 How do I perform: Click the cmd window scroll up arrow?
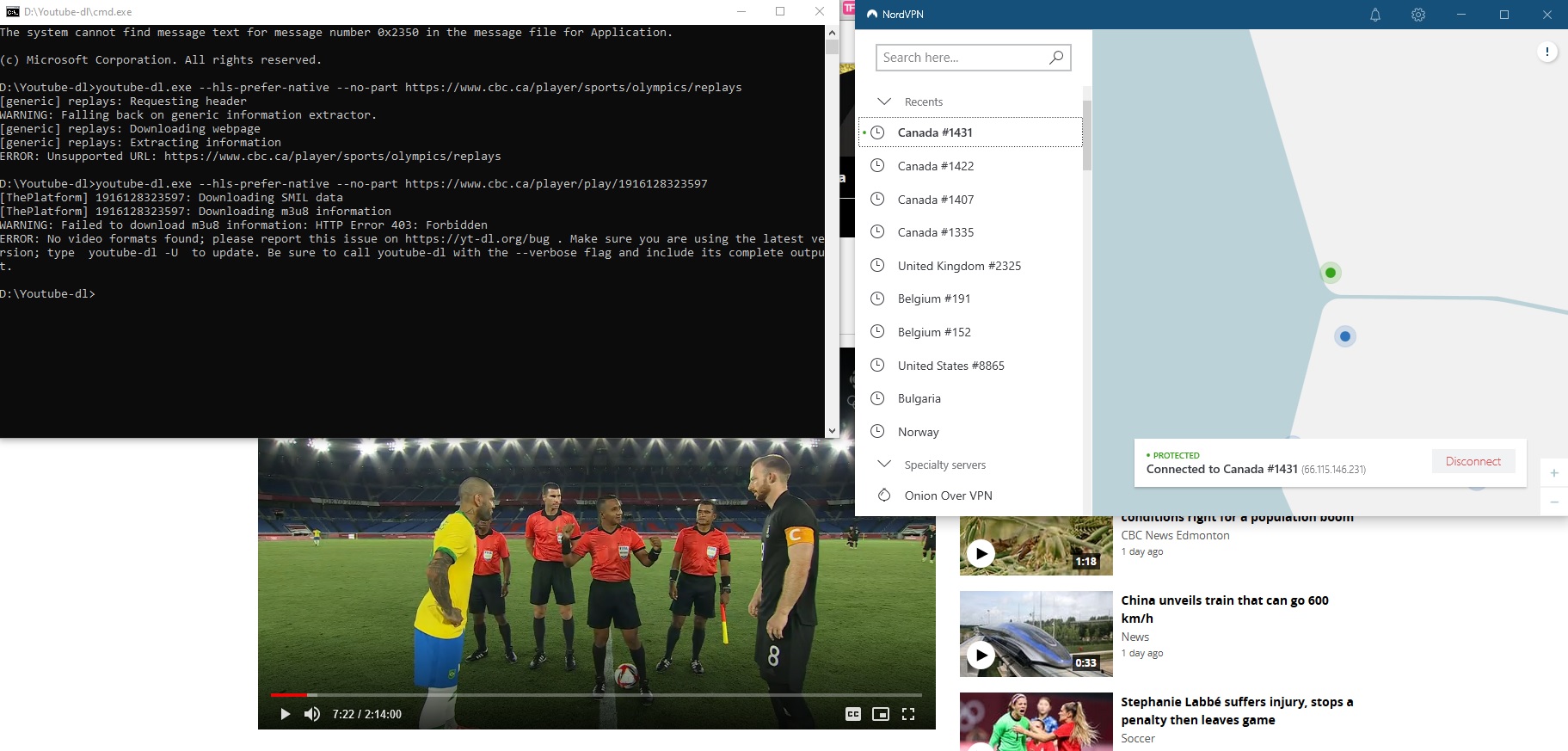(x=832, y=32)
